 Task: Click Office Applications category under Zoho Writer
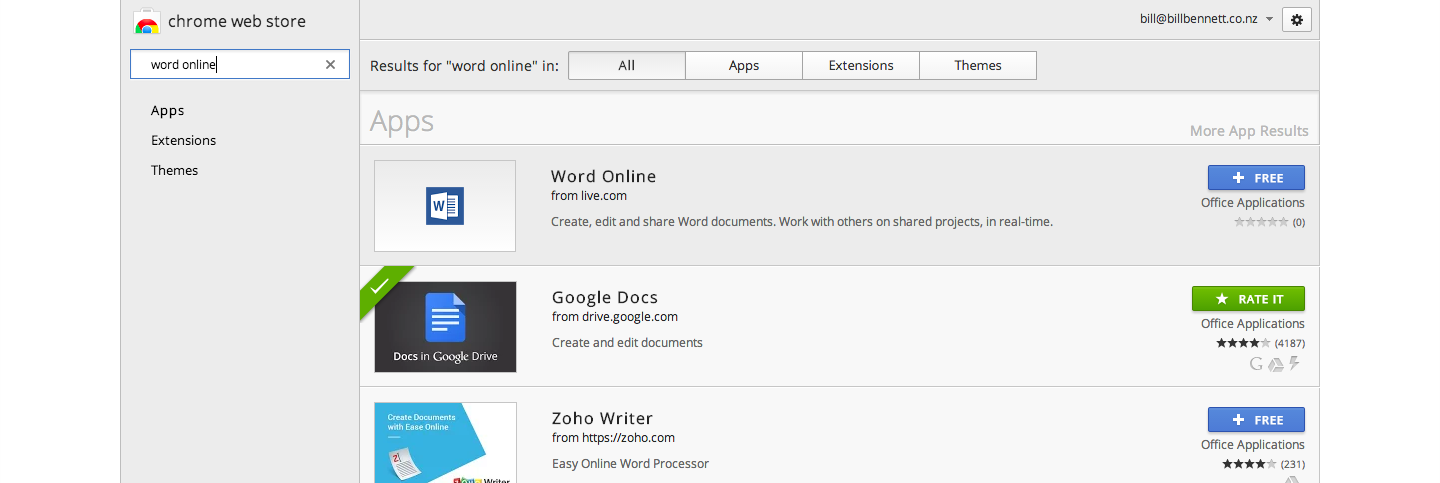pos(1253,445)
